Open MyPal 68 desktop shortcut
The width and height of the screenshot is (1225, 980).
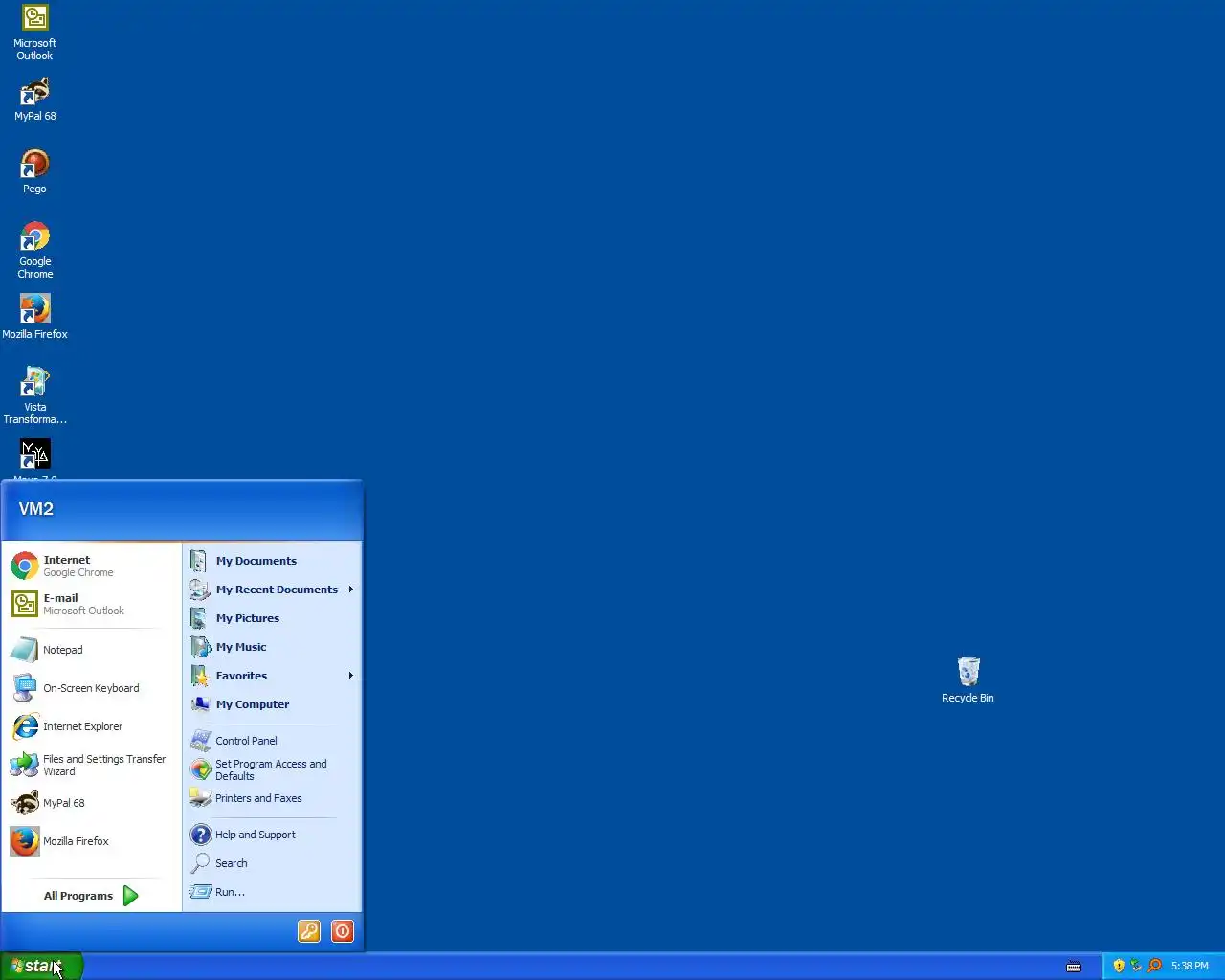[34, 100]
